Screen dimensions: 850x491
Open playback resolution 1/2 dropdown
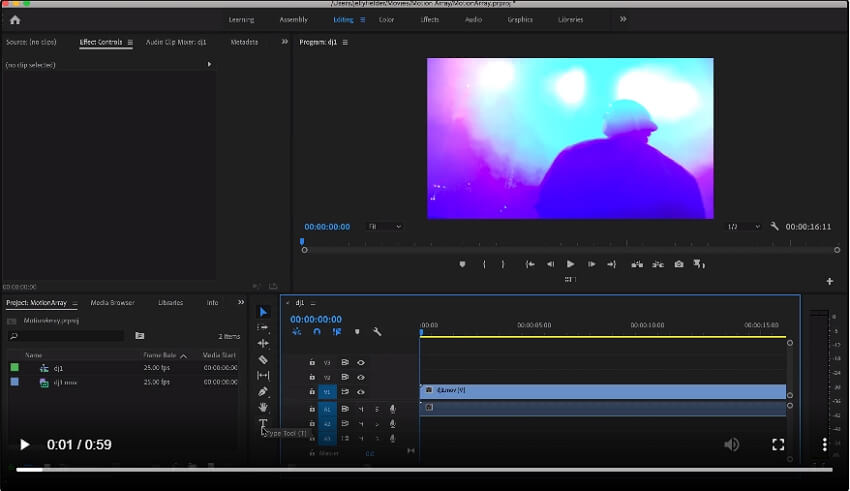[743, 227]
